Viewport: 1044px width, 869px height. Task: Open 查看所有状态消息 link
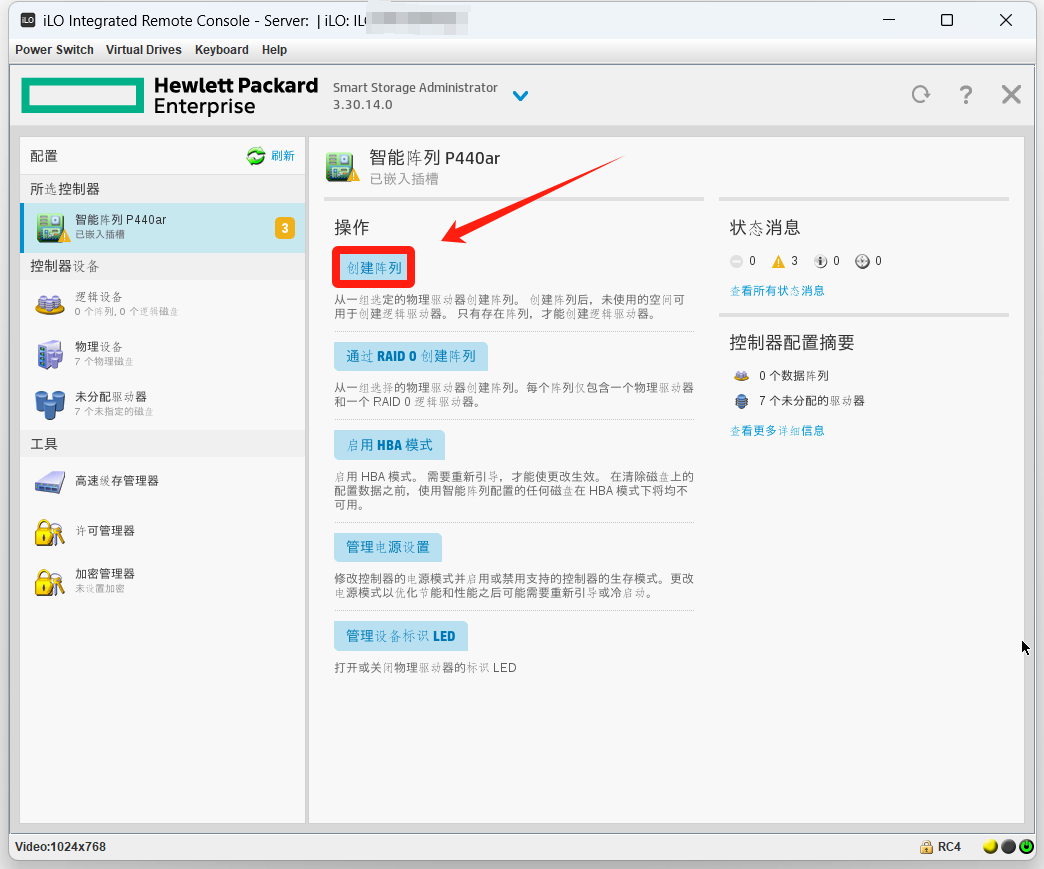pyautogui.click(x=777, y=291)
